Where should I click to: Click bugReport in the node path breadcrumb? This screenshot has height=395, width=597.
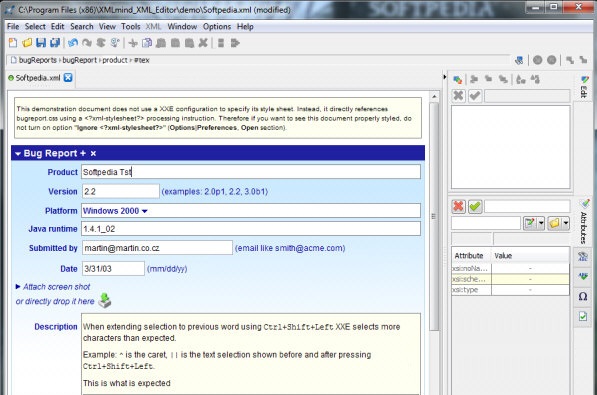tap(80, 60)
